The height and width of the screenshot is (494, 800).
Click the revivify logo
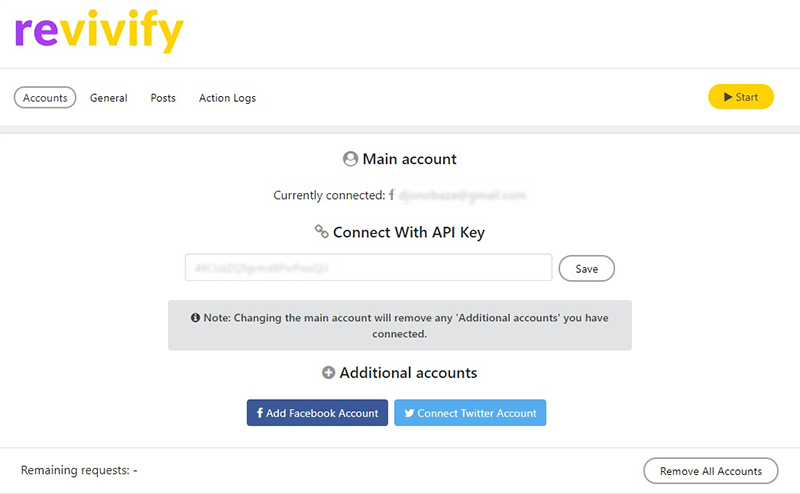coord(99,31)
